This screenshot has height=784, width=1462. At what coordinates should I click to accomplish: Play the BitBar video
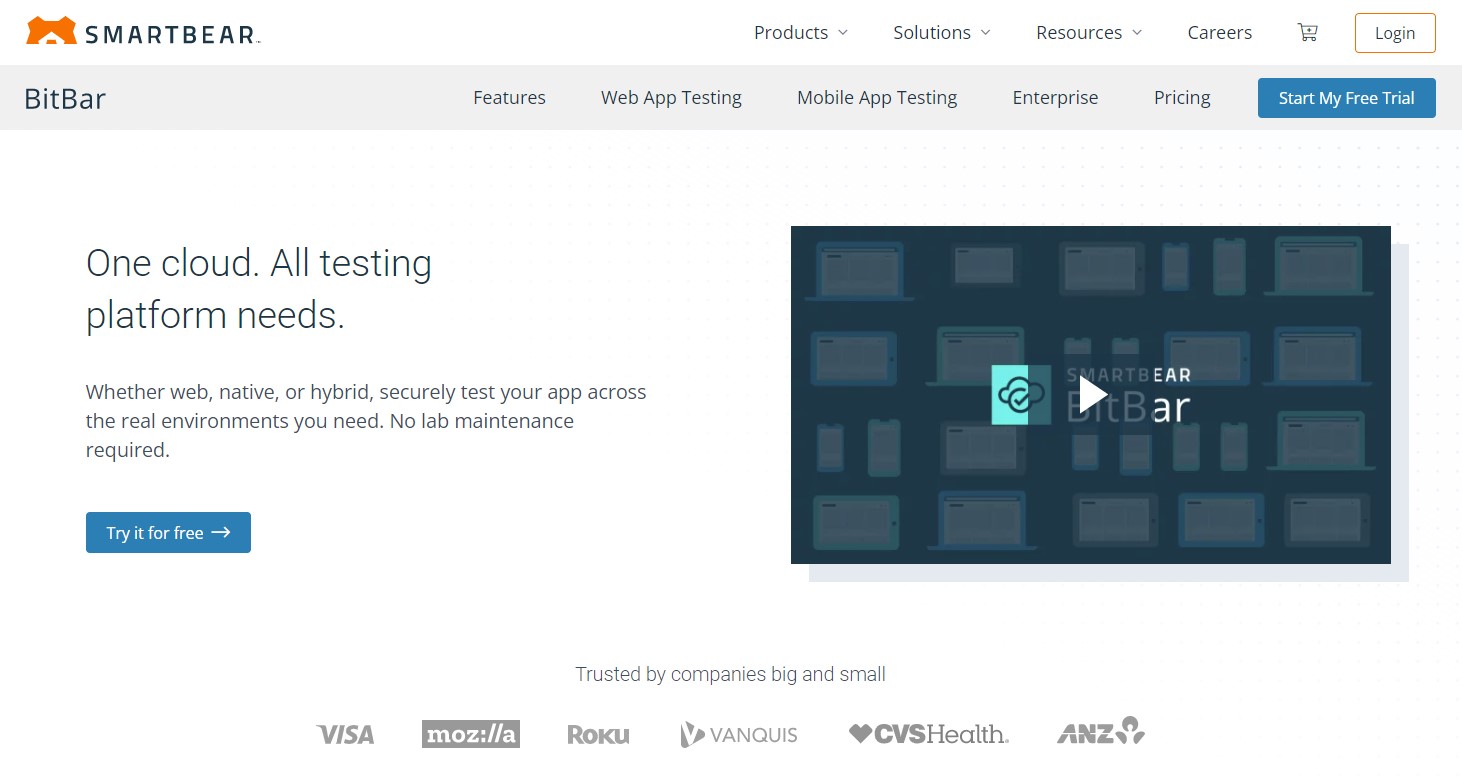tap(1091, 395)
